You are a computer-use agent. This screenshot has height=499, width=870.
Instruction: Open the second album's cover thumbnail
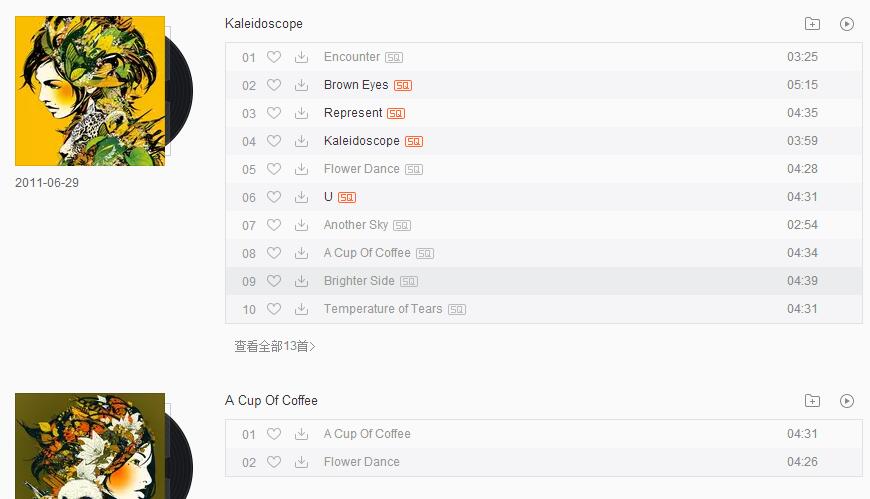click(x=90, y=446)
